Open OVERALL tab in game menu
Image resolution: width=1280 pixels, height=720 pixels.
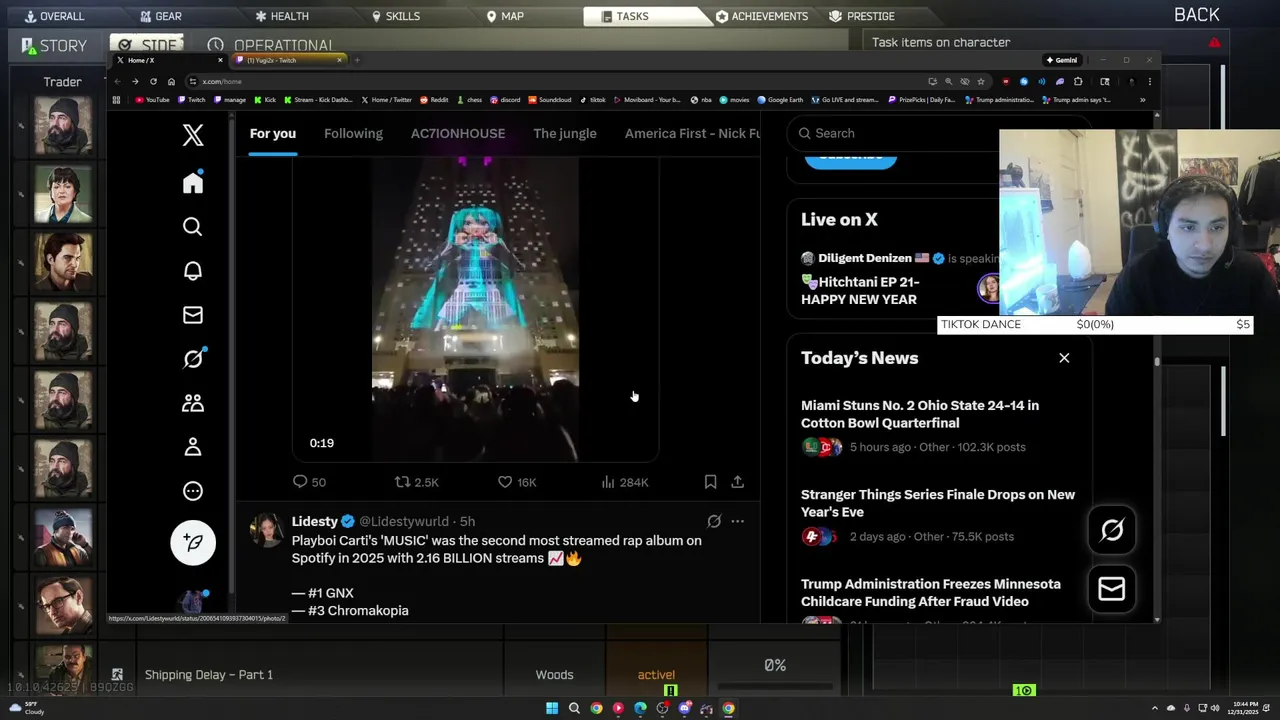point(54,16)
